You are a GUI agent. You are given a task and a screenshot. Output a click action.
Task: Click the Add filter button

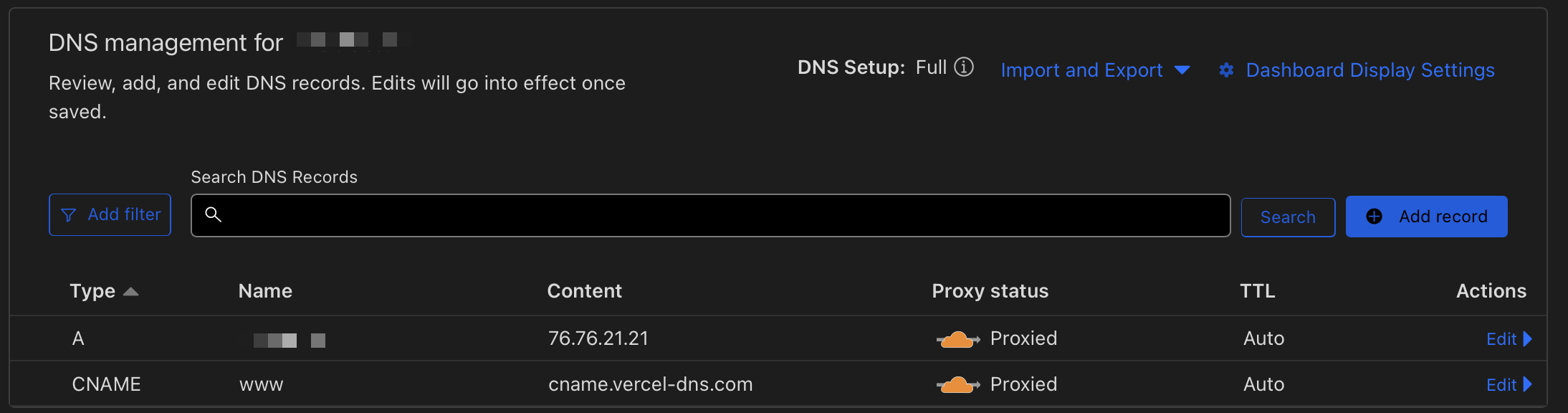click(x=110, y=214)
